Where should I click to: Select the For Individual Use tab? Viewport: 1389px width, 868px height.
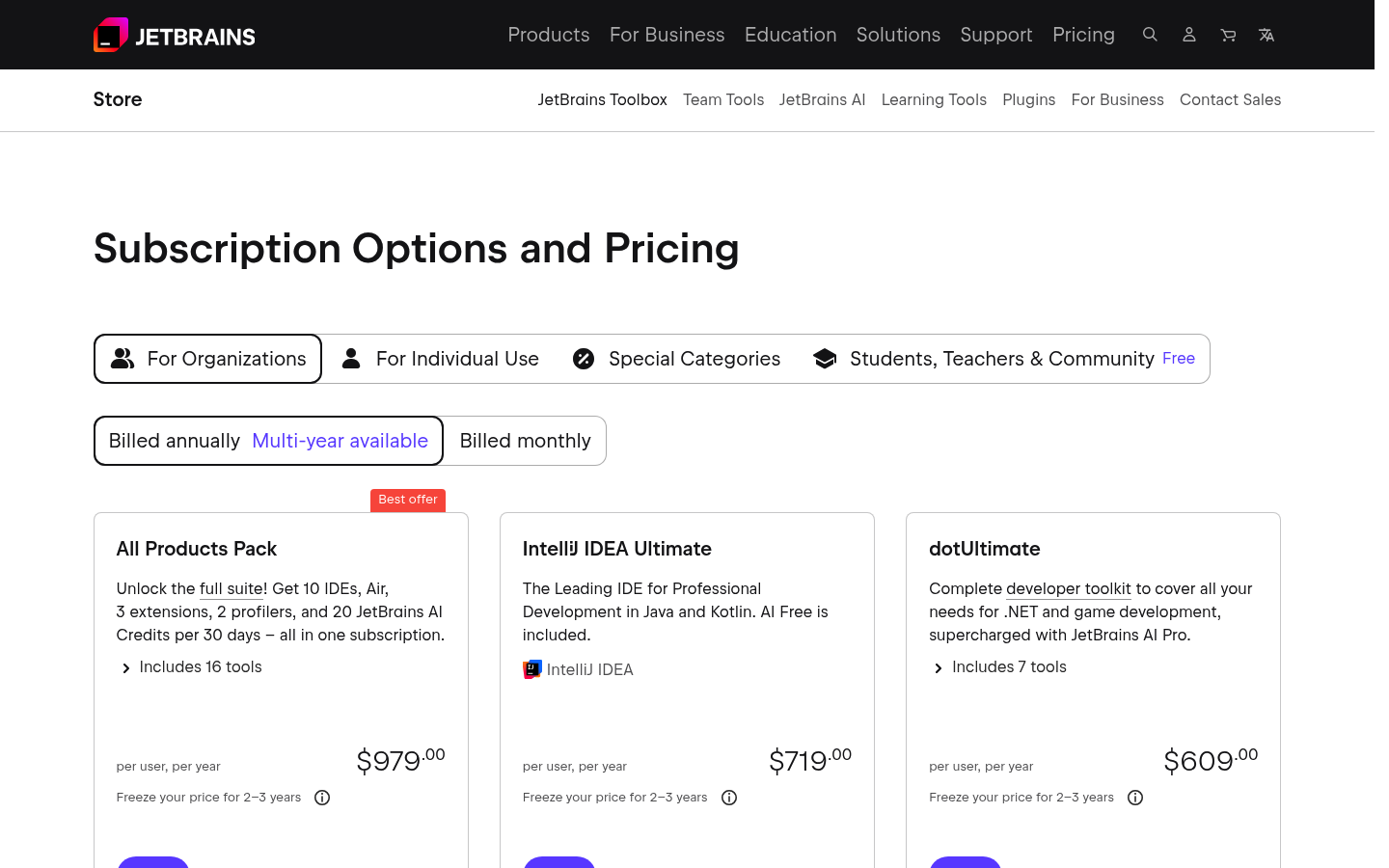pos(441,359)
